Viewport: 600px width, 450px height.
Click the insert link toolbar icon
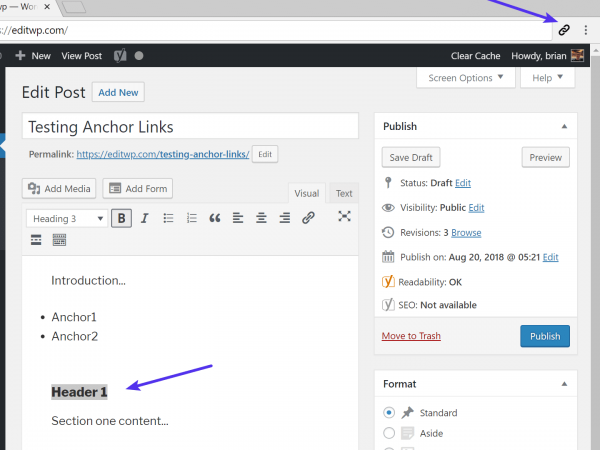(x=308, y=218)
